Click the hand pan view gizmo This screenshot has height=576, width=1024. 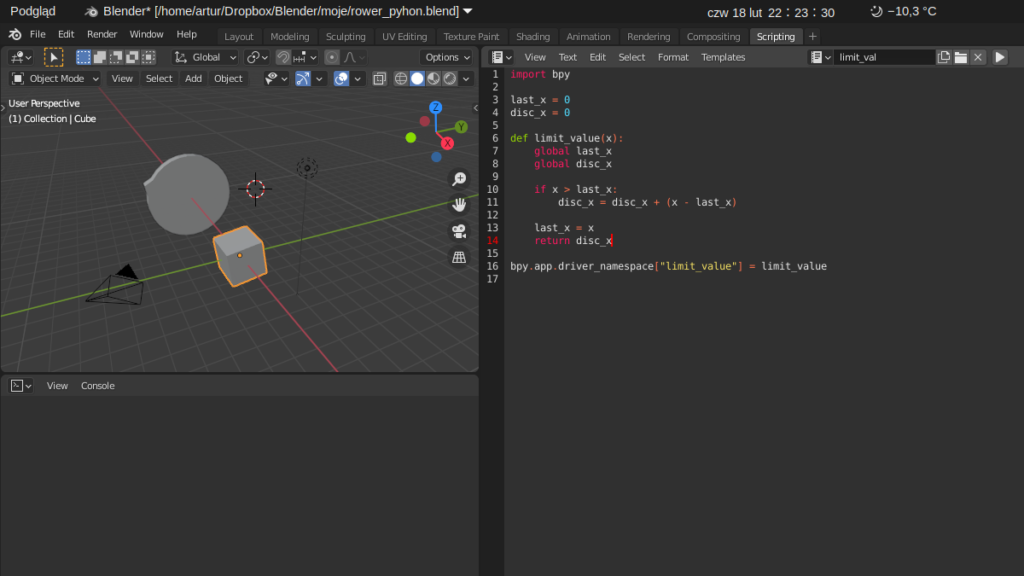pyautogui.click(x=459, y=205)
